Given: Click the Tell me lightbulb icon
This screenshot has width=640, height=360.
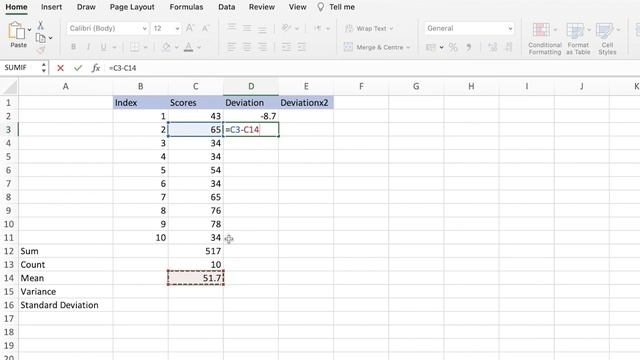Looking at the screenshot, I should (x=321, y=7).
